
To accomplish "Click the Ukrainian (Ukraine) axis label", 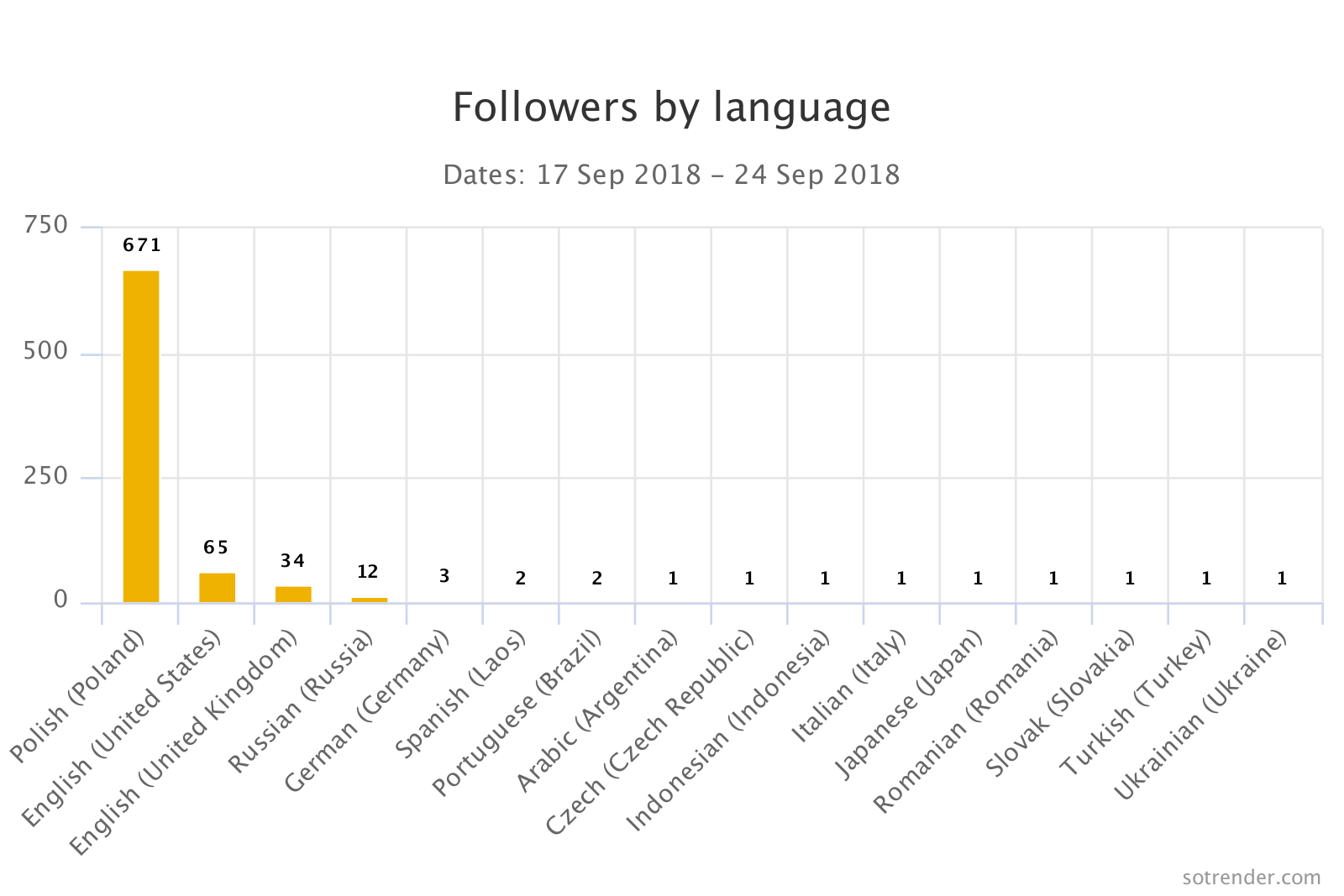I will [x=1200, y=716].
